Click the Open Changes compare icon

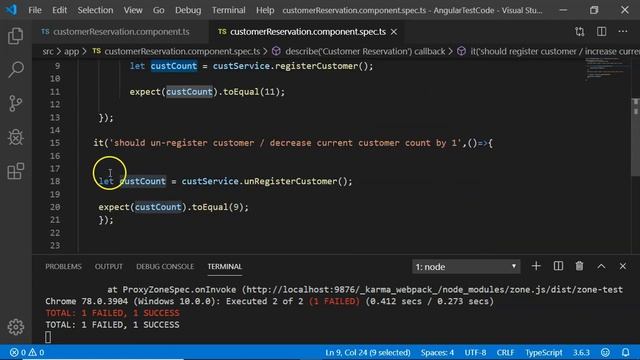[x=580, y=31]
